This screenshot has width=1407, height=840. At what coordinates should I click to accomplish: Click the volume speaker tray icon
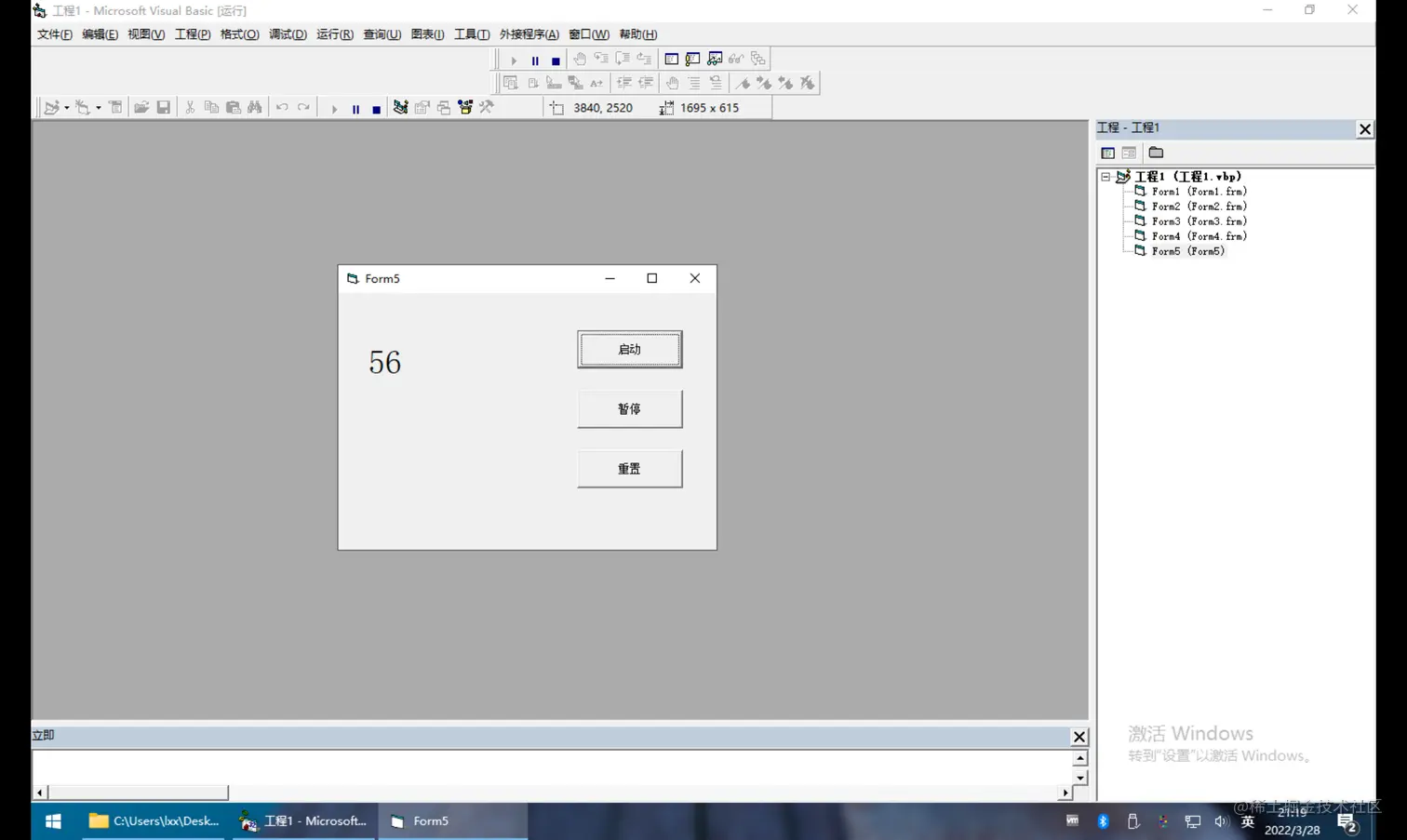click(1221, 821)
